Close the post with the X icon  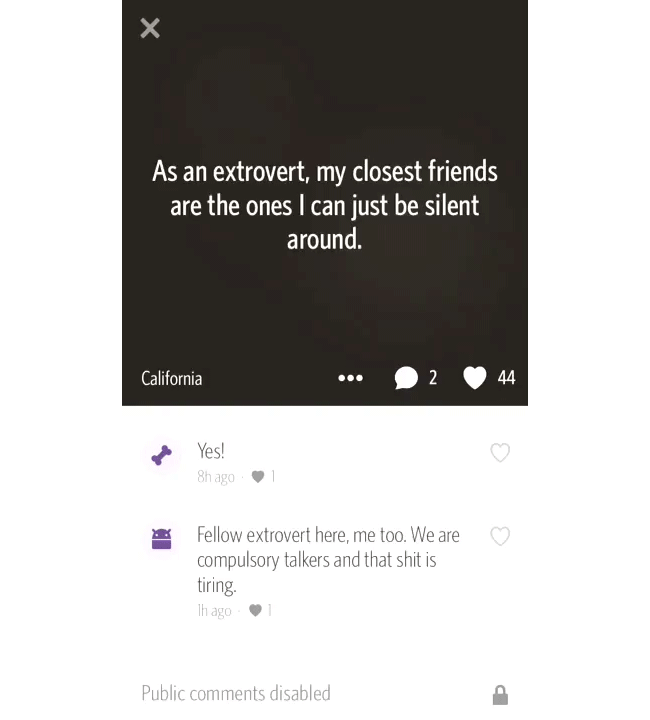coord(150,28)
